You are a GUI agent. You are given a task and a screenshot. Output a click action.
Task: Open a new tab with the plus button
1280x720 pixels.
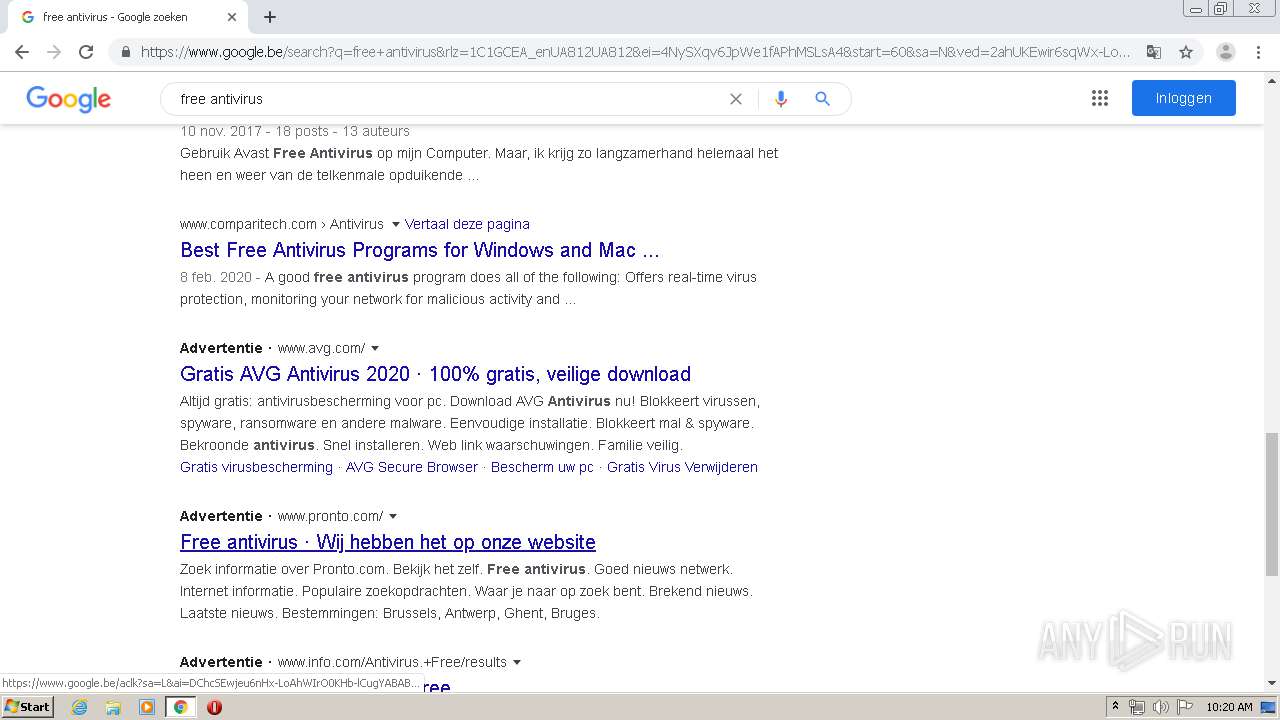point(270,17)
